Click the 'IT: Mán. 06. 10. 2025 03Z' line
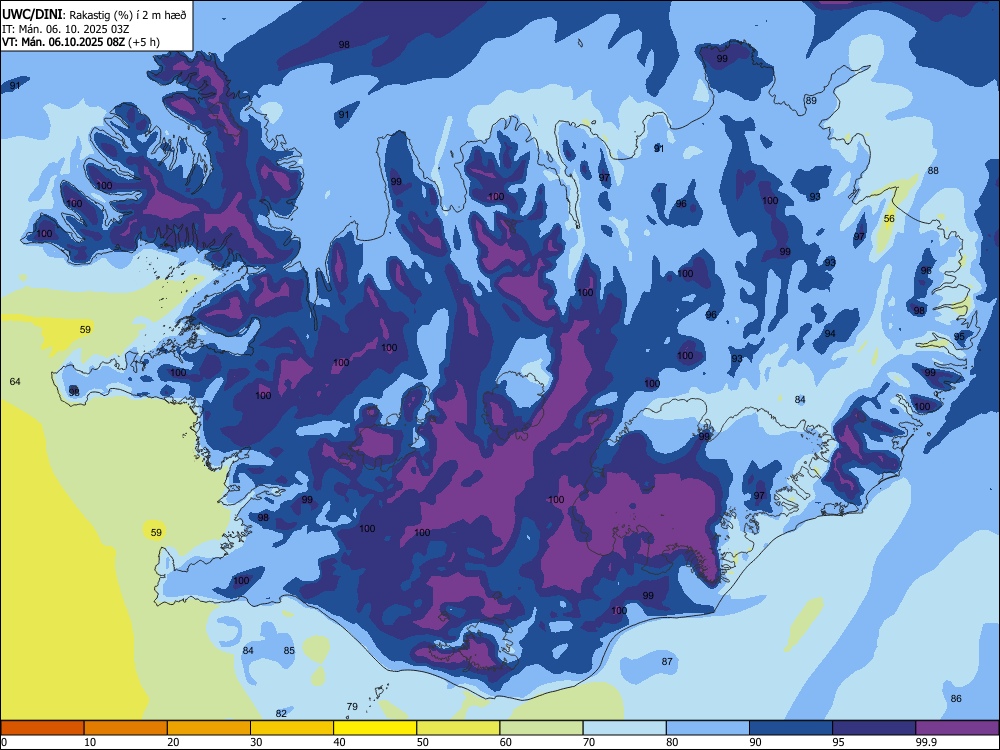 point(65,29)
